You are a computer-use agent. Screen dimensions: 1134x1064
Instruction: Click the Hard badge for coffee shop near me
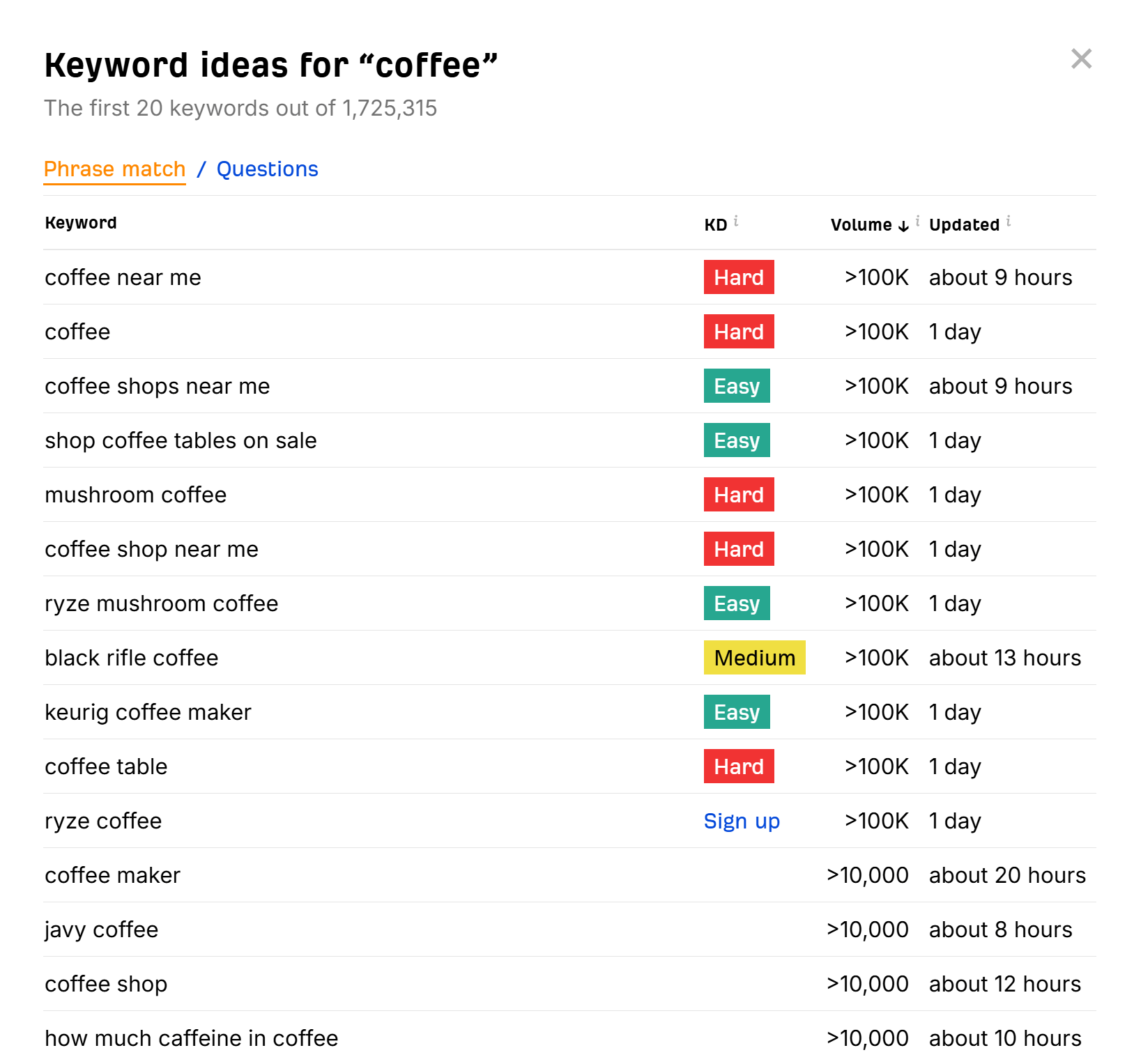point(739,548)
